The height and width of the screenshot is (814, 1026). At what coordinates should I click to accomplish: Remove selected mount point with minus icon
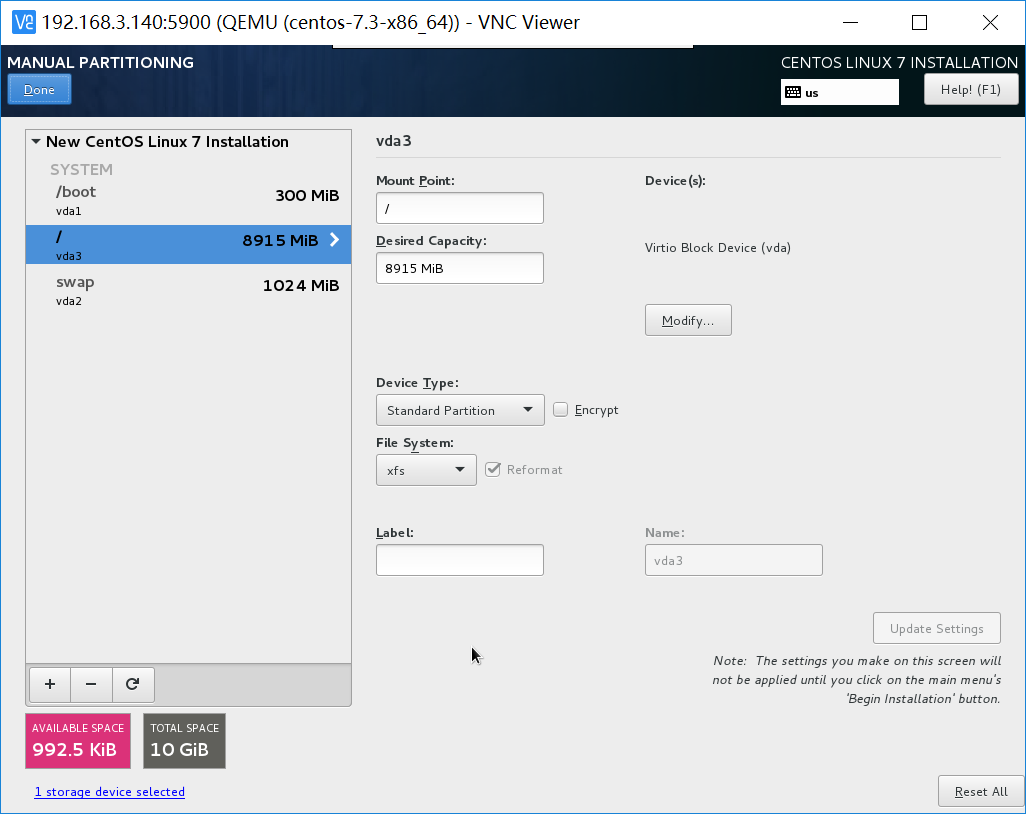(91, 684)
